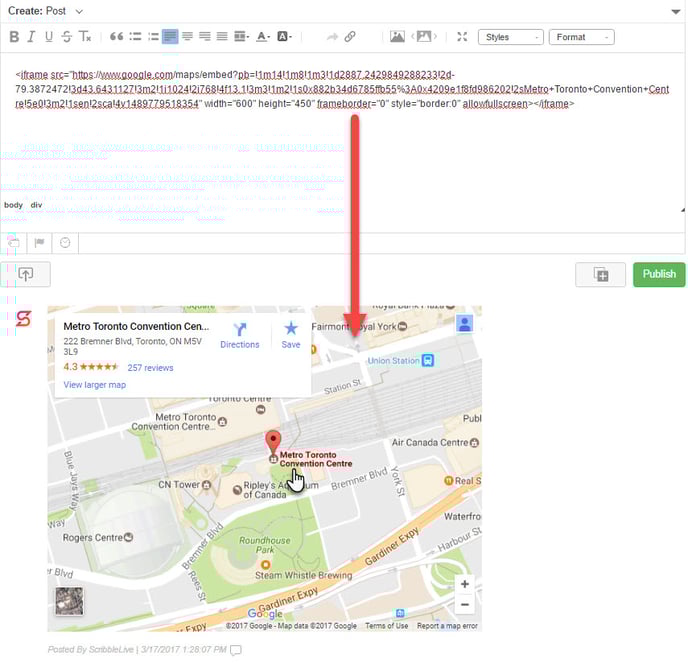Insert numbered list
Screen dimensions: 688x663
(x=153, y=36)
